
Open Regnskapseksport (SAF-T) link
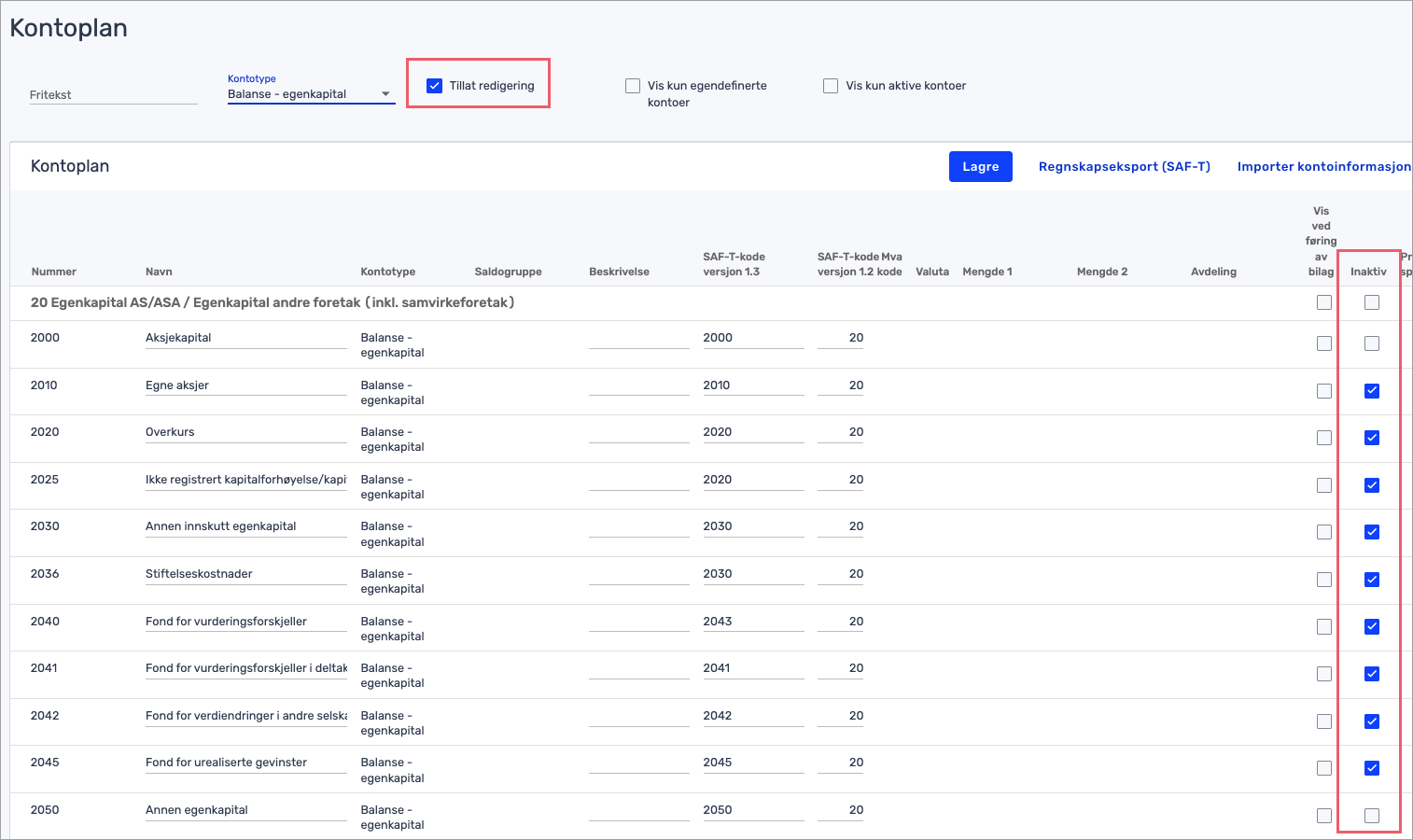click(x=1124, y=167)
